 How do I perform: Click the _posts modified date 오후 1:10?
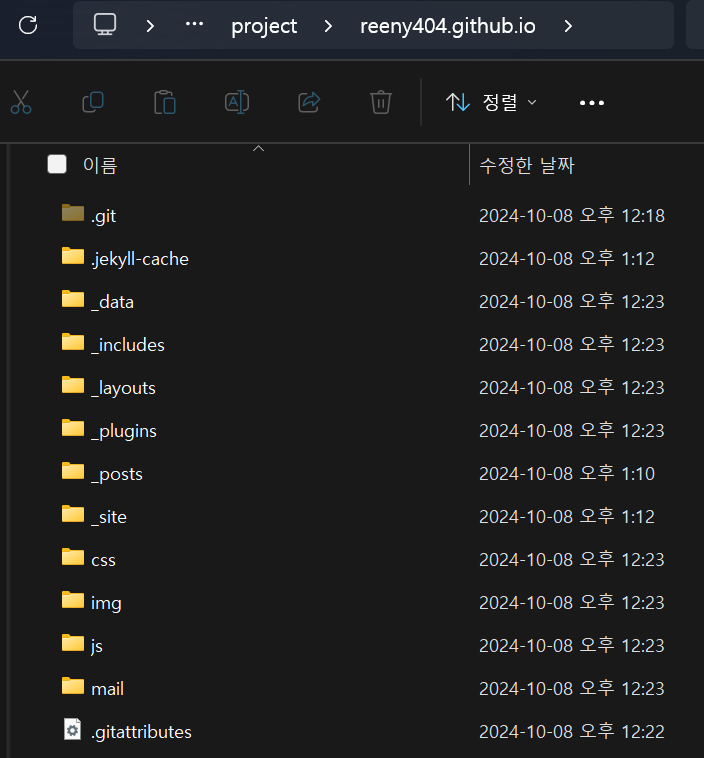567,474
